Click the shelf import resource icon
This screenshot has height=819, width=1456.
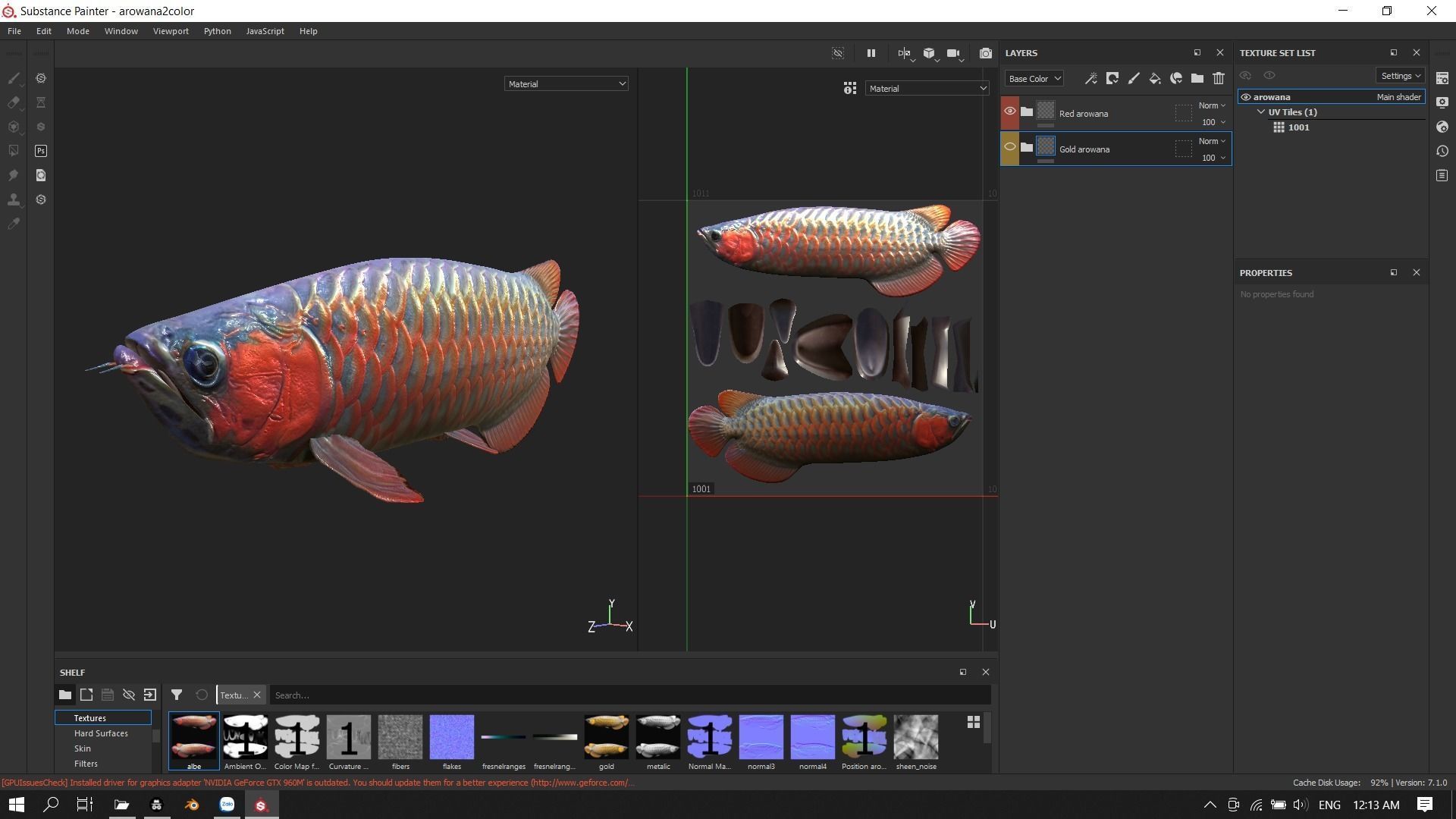click(x=150, y=695)
